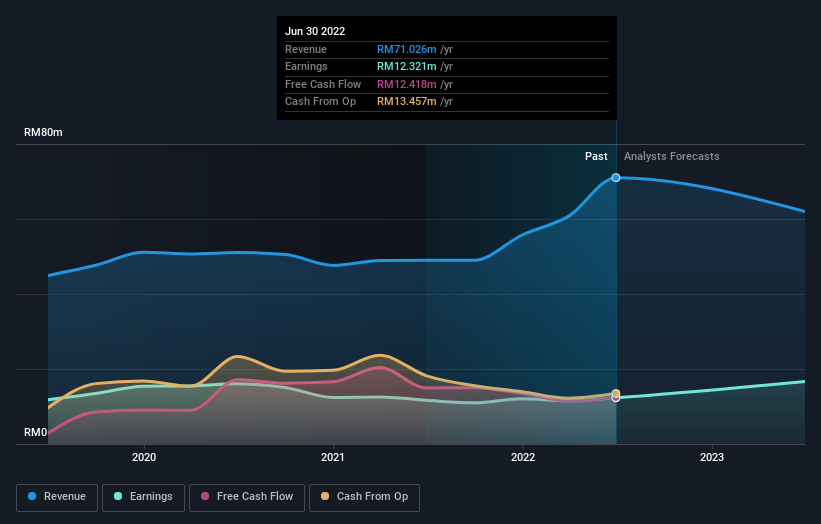Toggle the Free Cash Flow legend button
821x524 pixels.
tap(247, 497)
